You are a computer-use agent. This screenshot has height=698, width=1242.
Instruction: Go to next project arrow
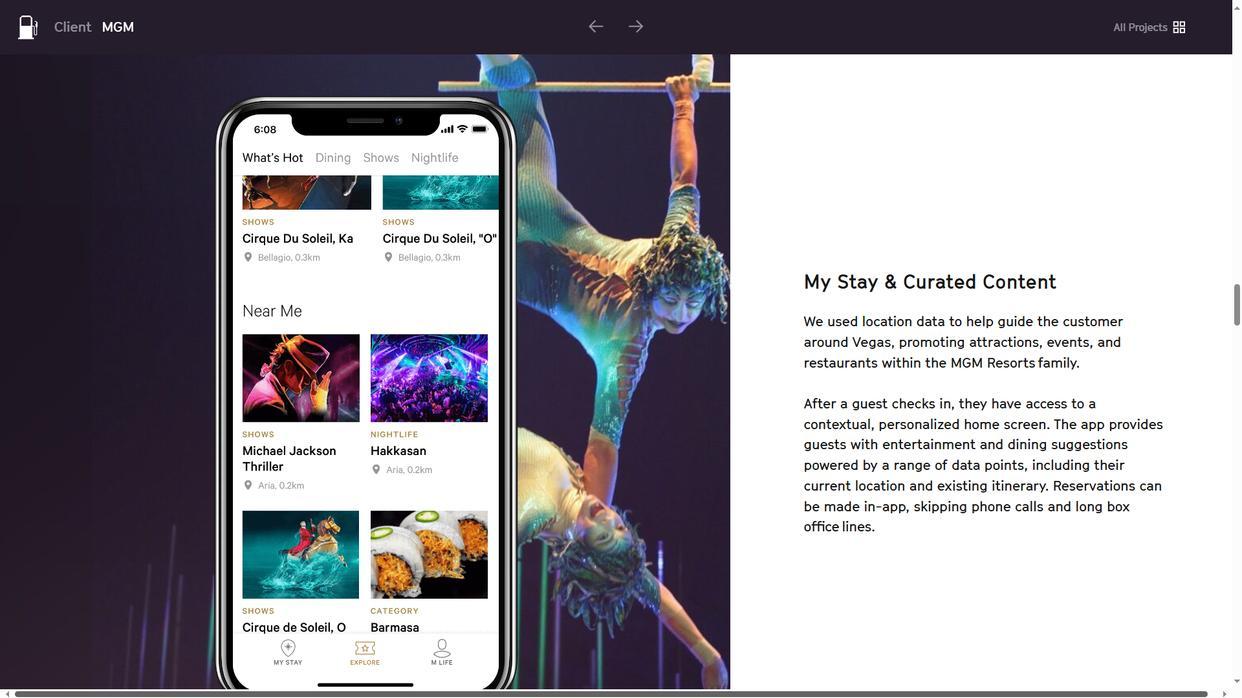coord(636,26)
